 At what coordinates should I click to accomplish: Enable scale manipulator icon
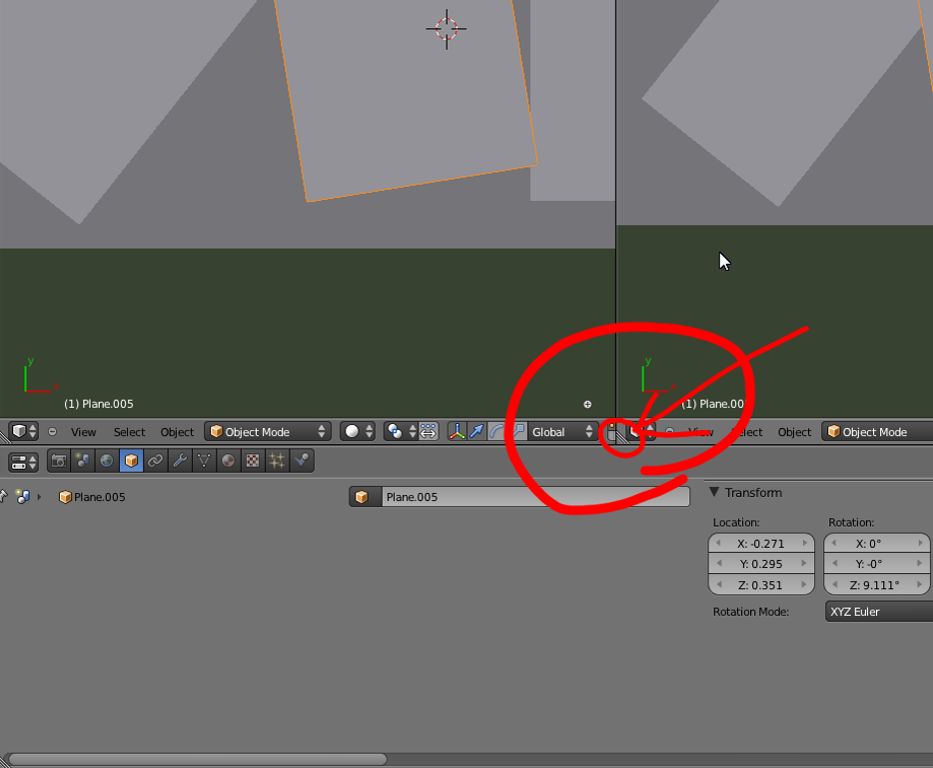pos(516,431)
